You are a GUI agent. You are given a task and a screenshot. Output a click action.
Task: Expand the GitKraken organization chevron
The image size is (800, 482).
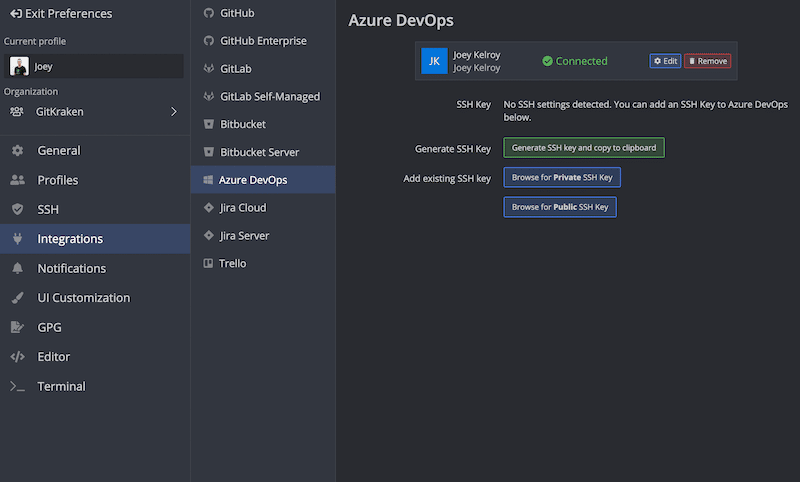point(174,112)
